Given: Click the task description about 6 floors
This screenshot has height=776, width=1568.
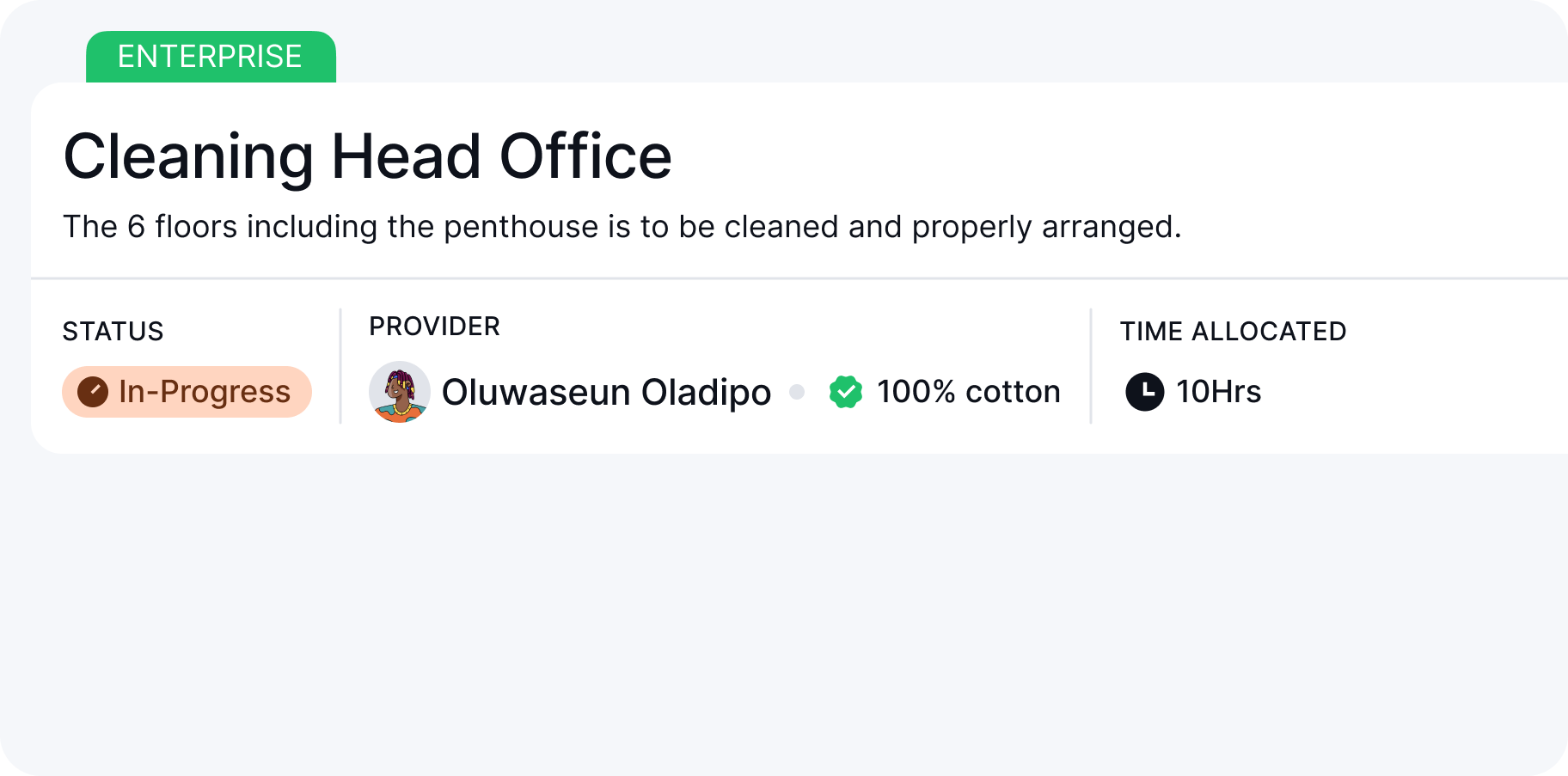Looking at the screenshot, I should coord(622,227).
